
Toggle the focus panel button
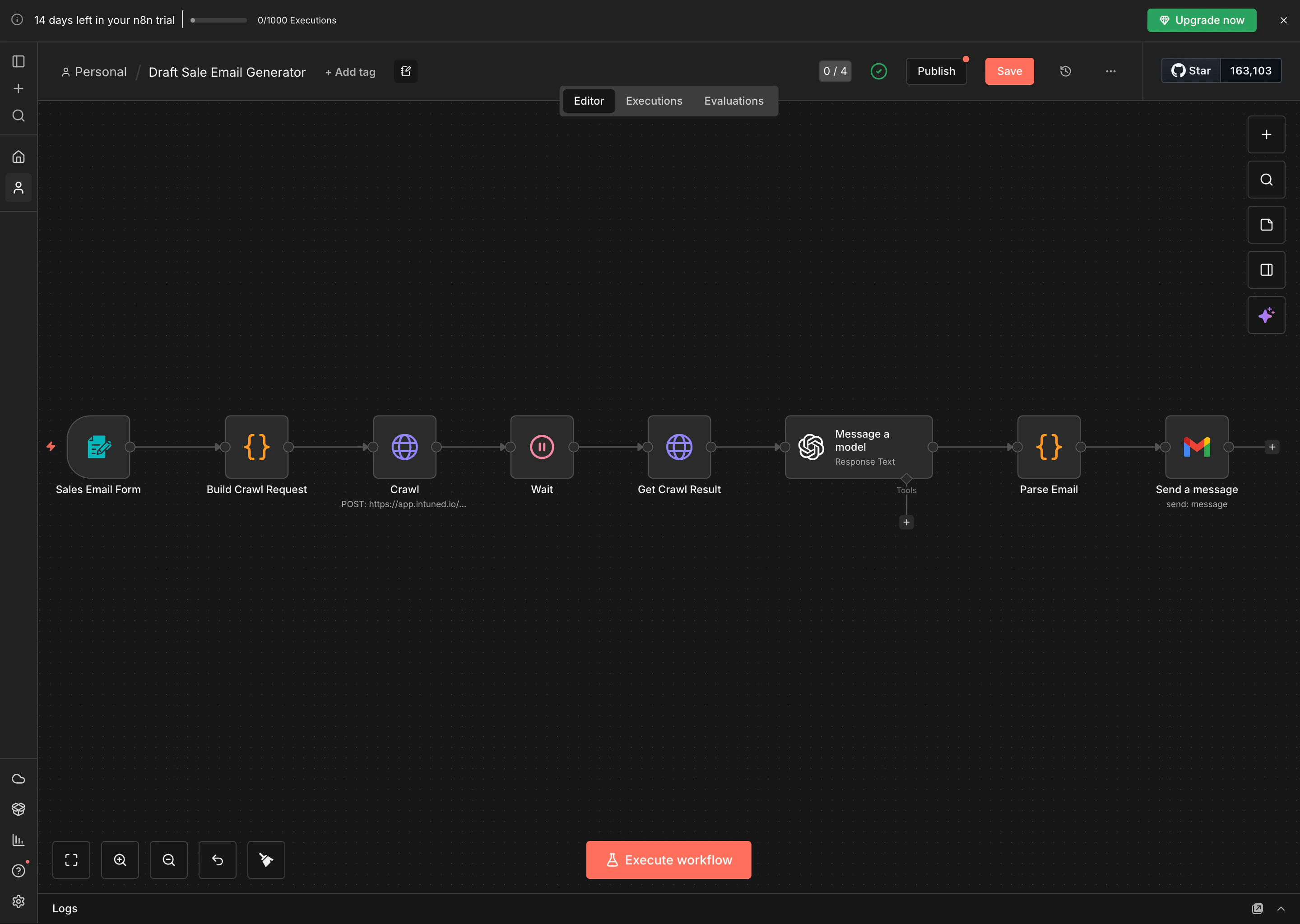coord(1267,270)
